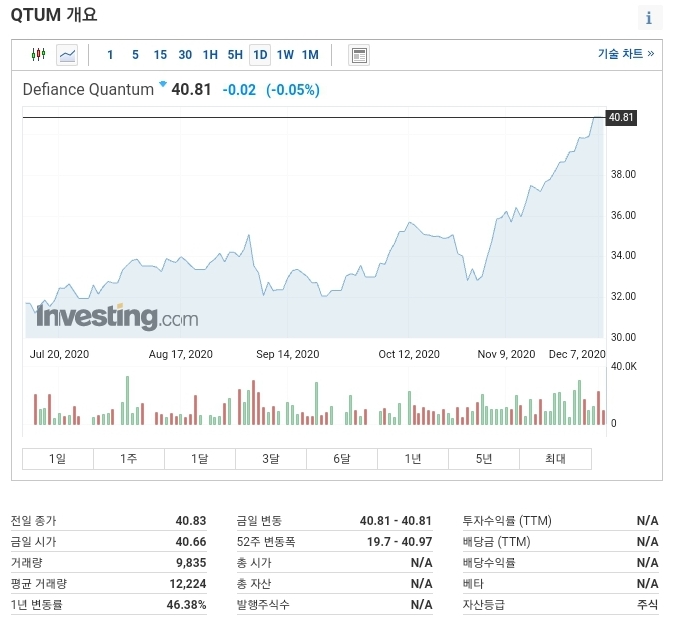Click the 40.81 current price marker
The width and height of the screenshot is (673, 634).
click(621, 117)
